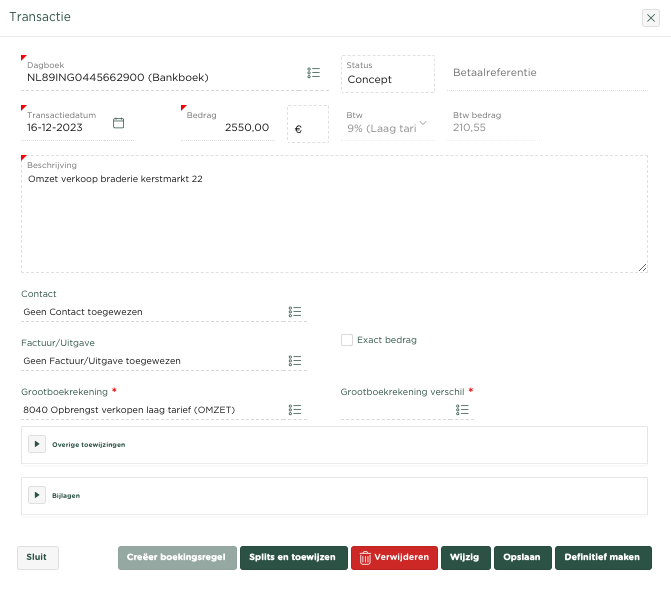Click into the Beschrijving text area
Viewport: 671px width, 599px height.
coord(333,225)
